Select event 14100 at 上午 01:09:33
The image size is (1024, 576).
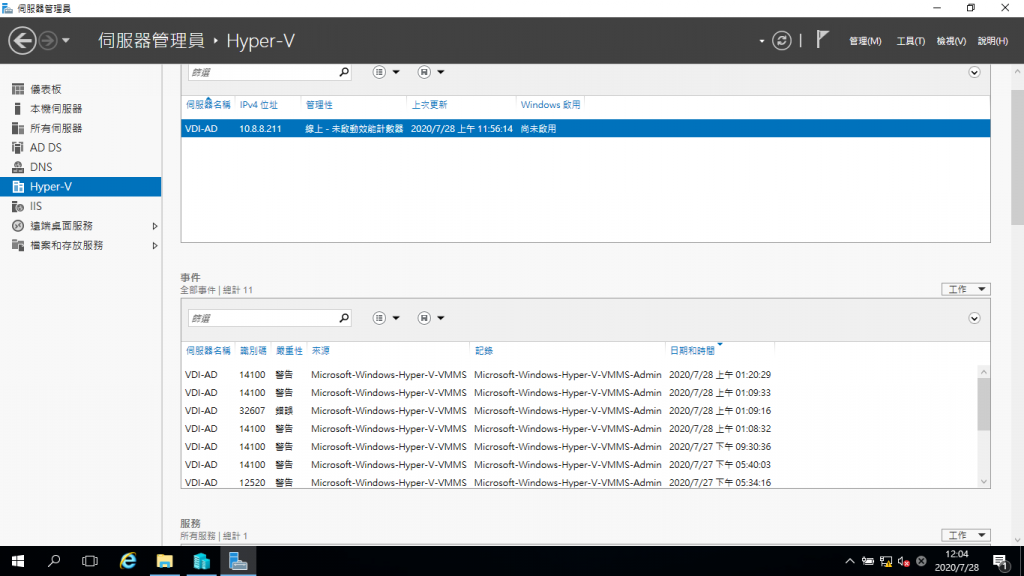coord(579,392)
